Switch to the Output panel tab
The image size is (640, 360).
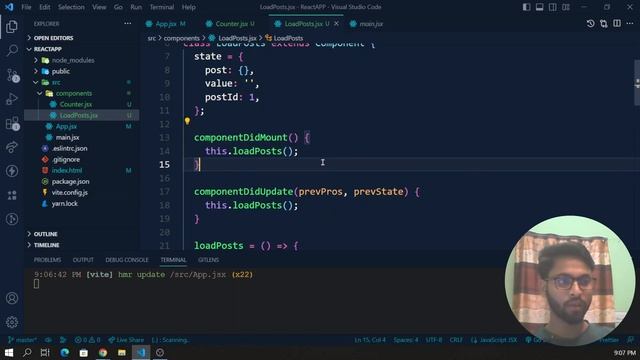[83, 260]
